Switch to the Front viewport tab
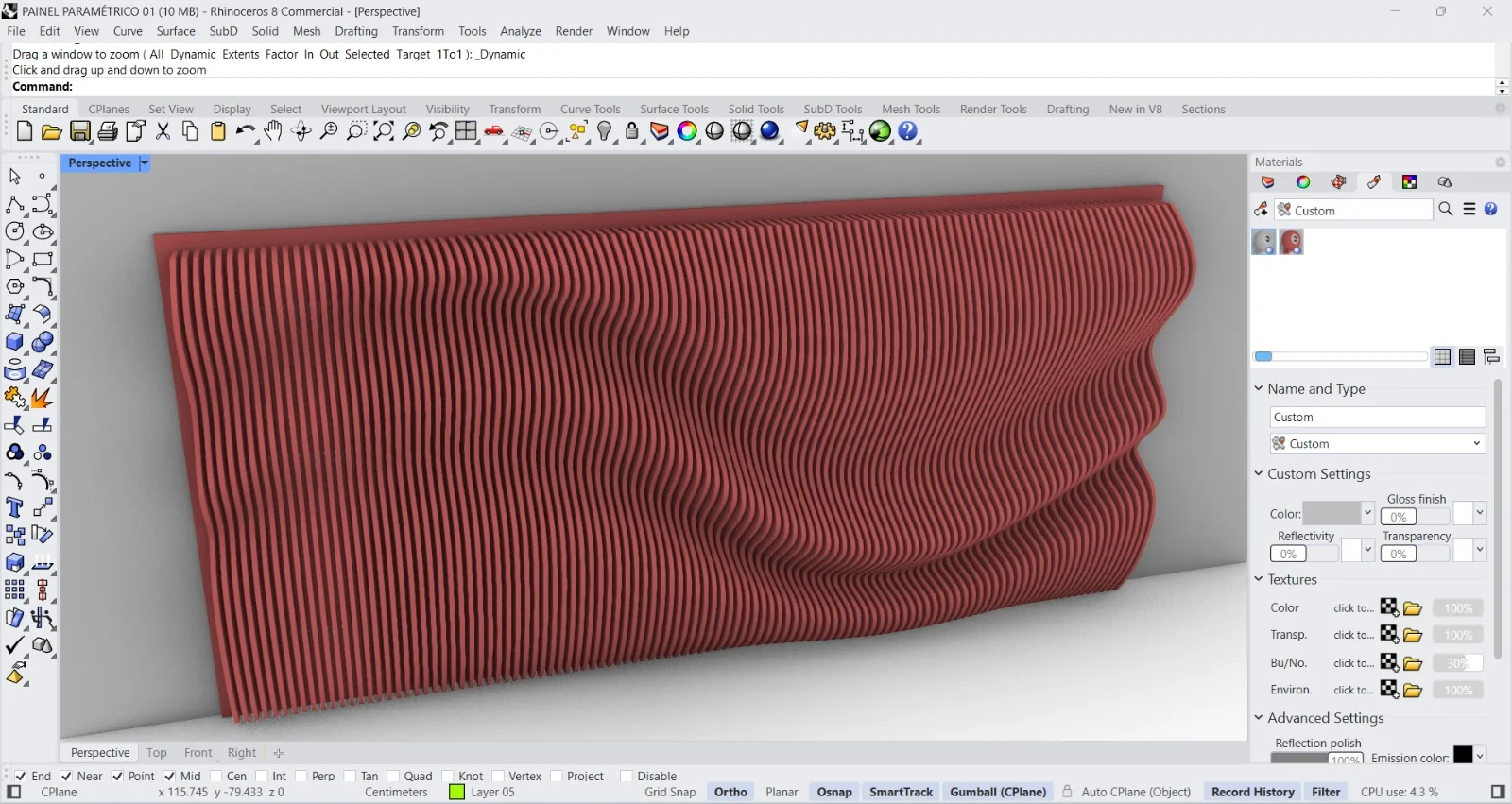1512x804 pixels. tap(198, 753)
